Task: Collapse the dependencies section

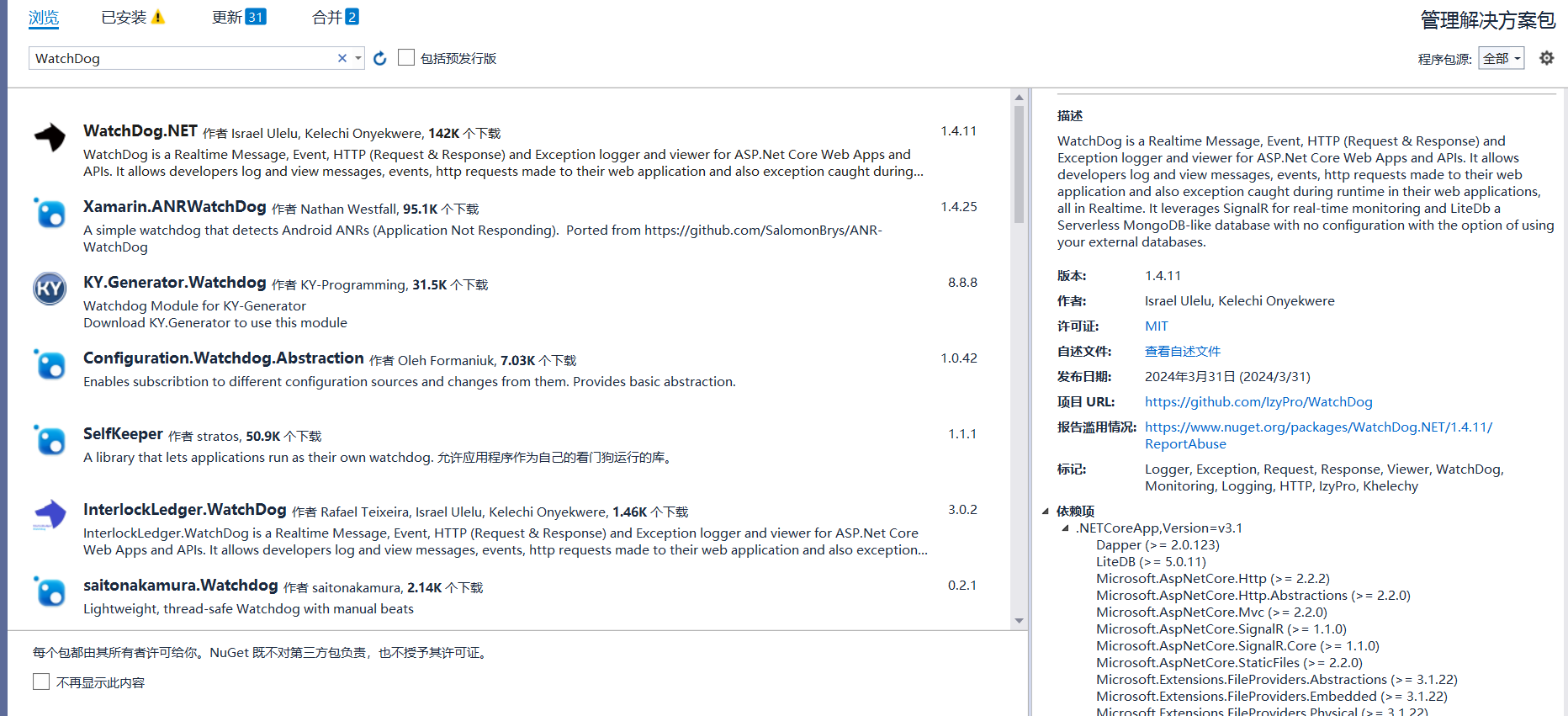Action: click(x=1046, y=511)
